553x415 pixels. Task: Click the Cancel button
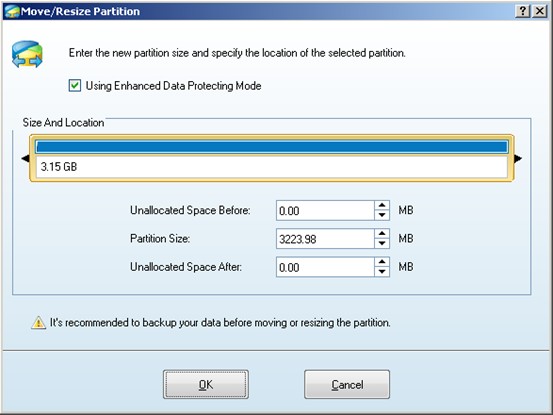[347, 384]
